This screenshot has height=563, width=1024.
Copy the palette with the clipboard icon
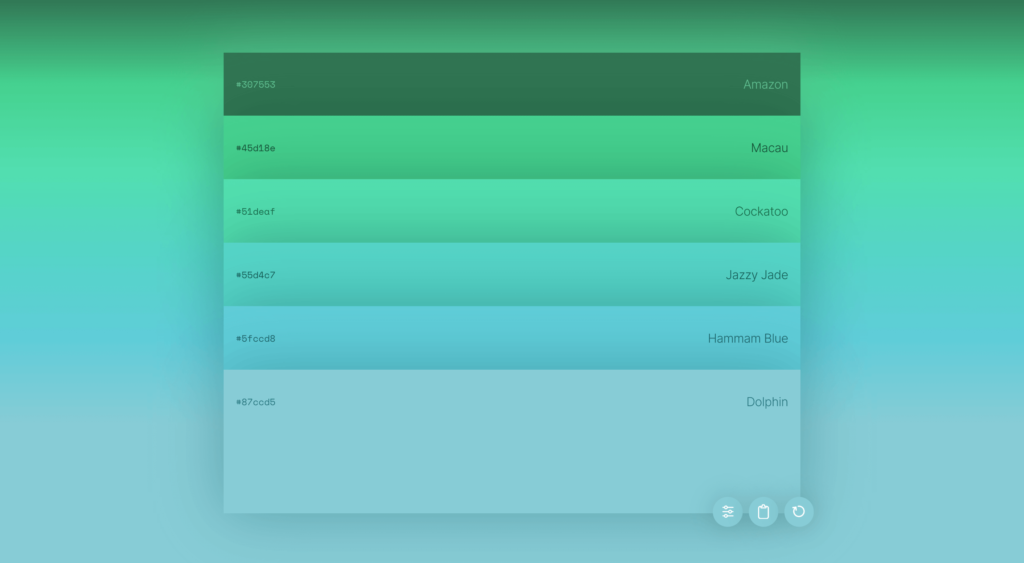pyautogui.click(x=763, y=511)
